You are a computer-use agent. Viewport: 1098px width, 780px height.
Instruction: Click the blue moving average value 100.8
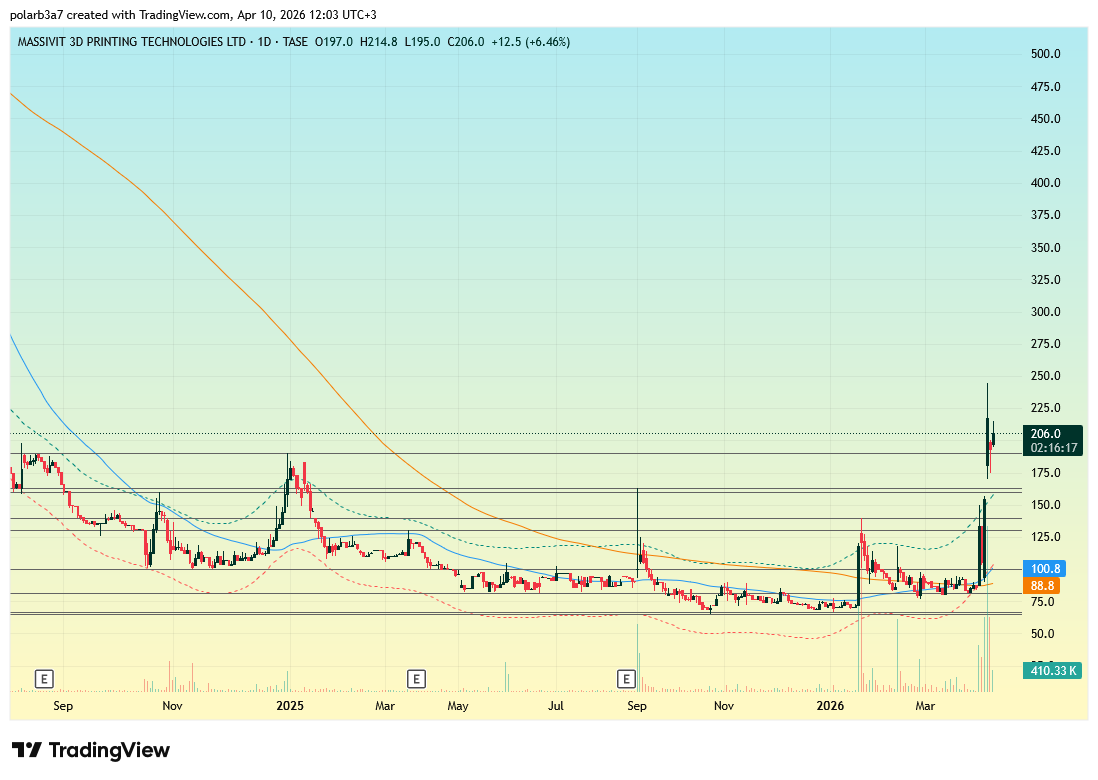pos(1045,569)
